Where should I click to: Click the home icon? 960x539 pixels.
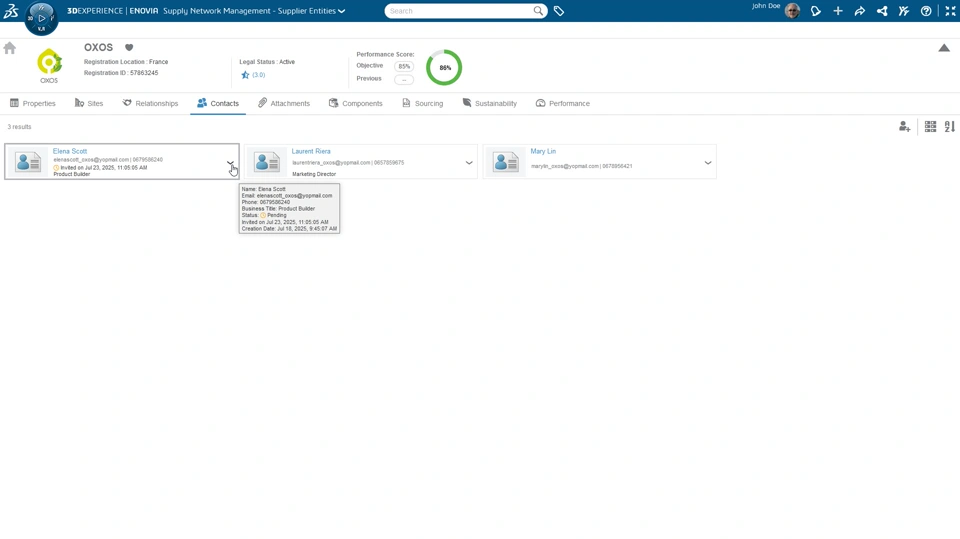[x=10, y=48]
